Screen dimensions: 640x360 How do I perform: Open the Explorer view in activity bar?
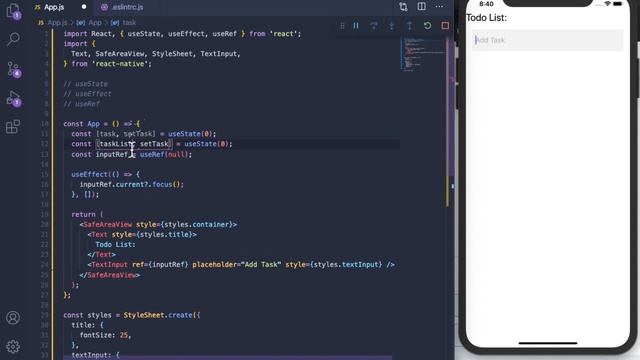13,11
